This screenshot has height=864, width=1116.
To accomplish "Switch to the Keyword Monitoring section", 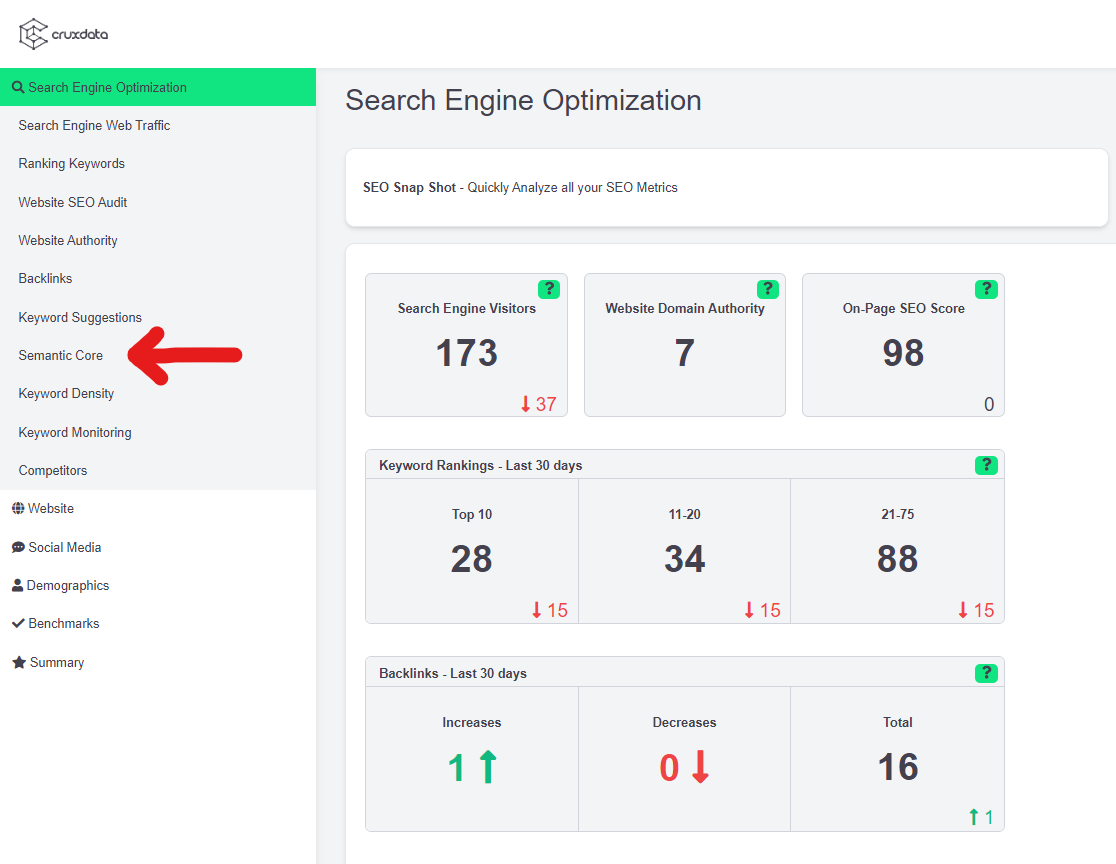I will pyautogui.click(x=74, y=432).
